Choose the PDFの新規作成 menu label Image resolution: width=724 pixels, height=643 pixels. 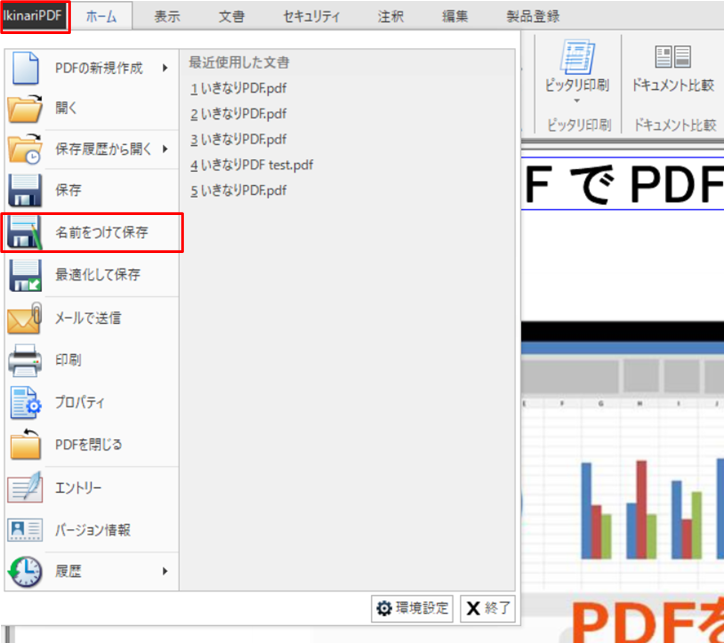99,68
